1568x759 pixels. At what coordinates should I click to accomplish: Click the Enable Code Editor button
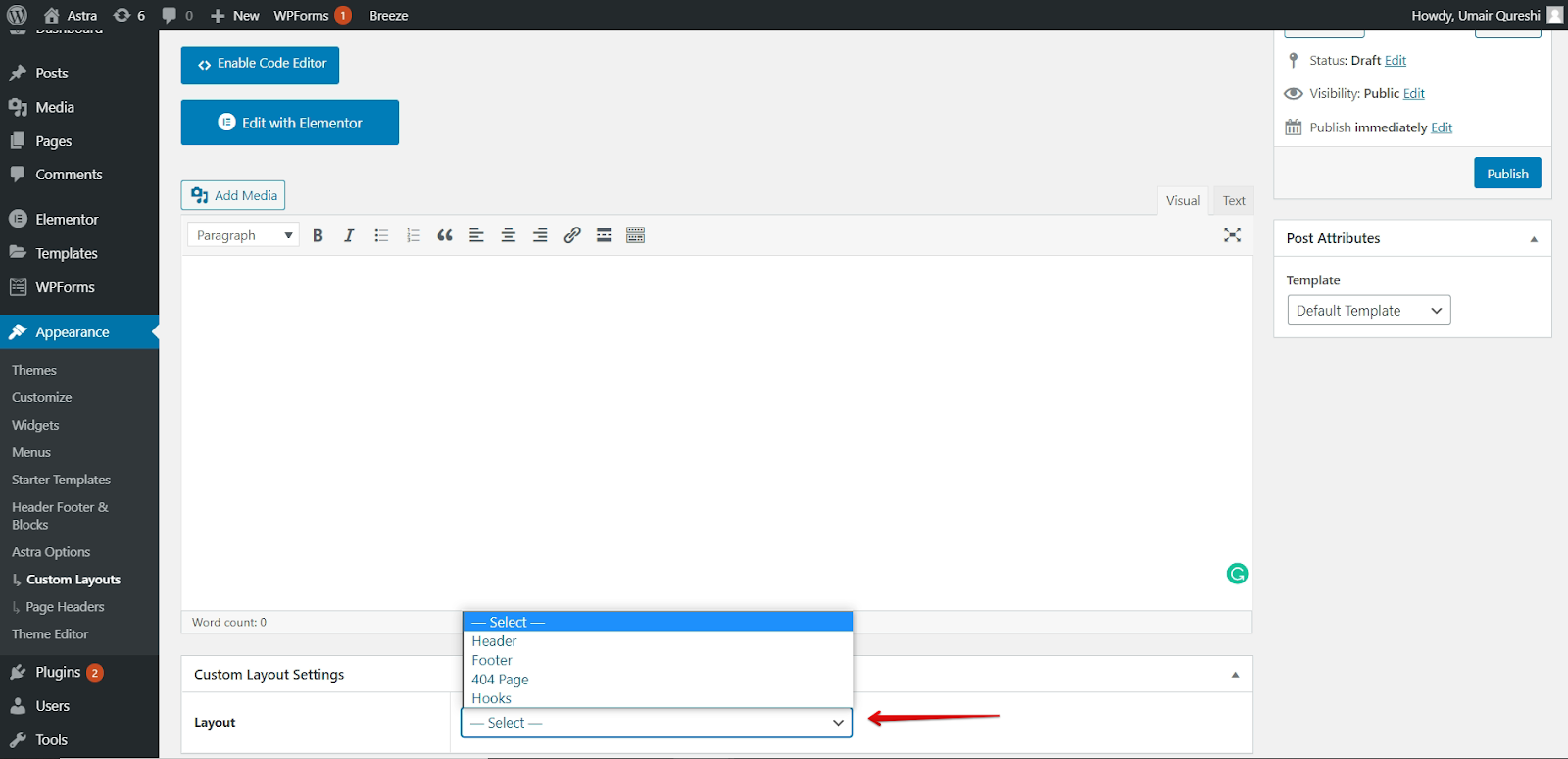[x=260, y=65]
